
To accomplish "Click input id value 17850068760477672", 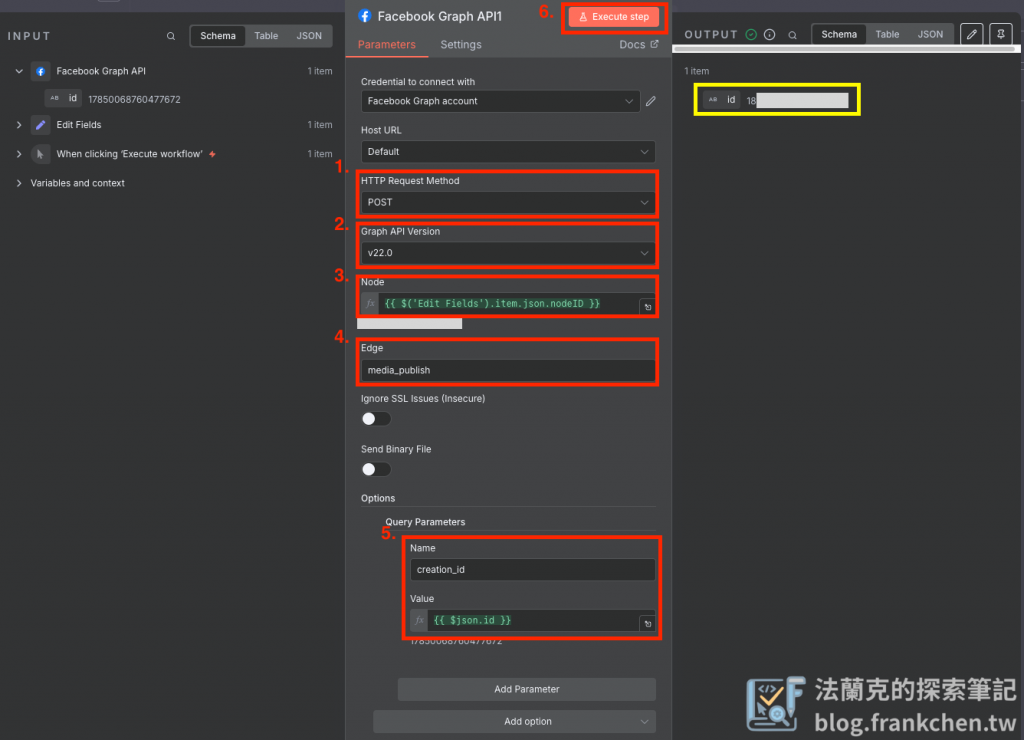I will tap(134, 99).
